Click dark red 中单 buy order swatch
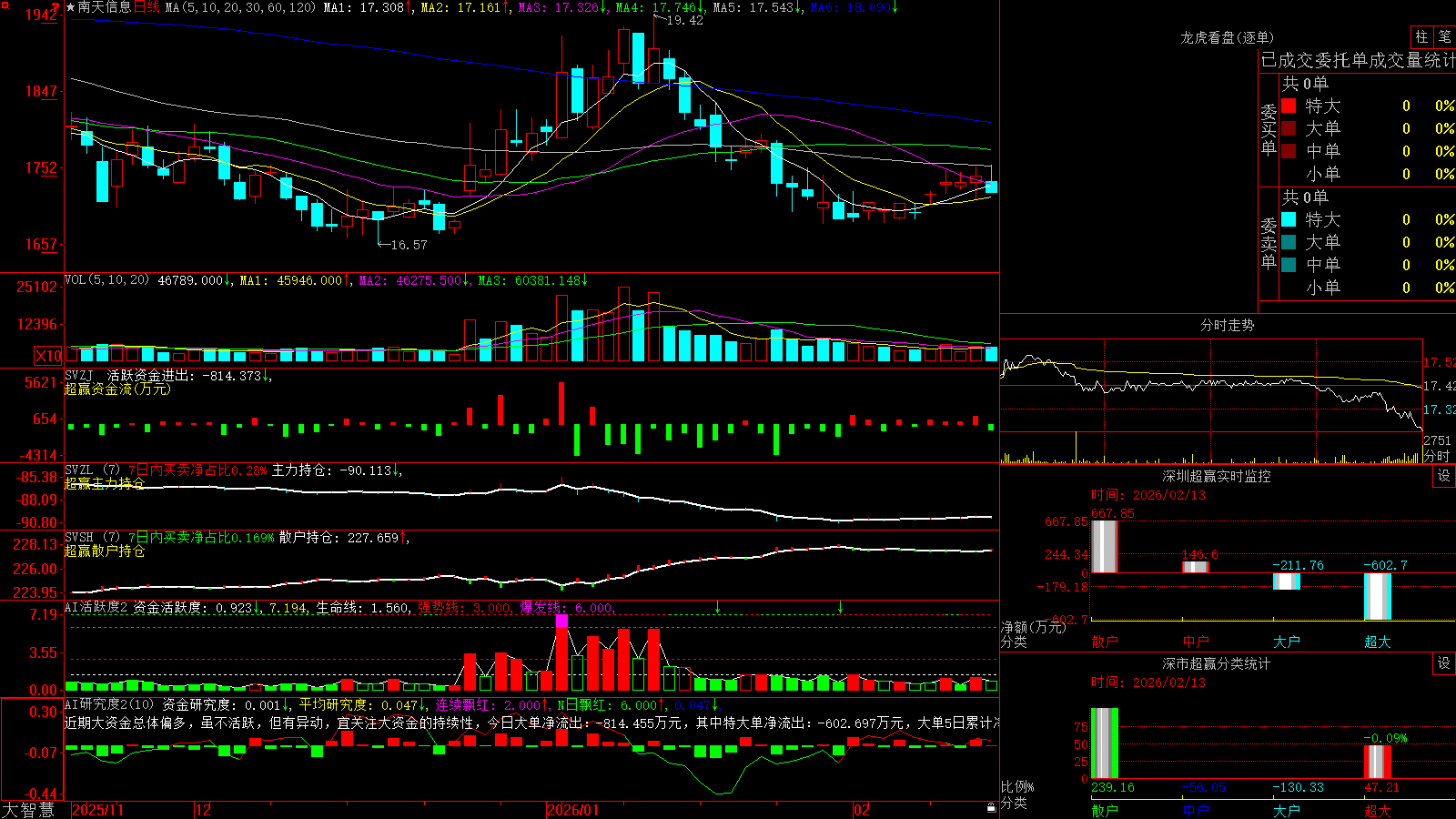The width and height of the screenshot is (1456, 819). pos(1289,151)
